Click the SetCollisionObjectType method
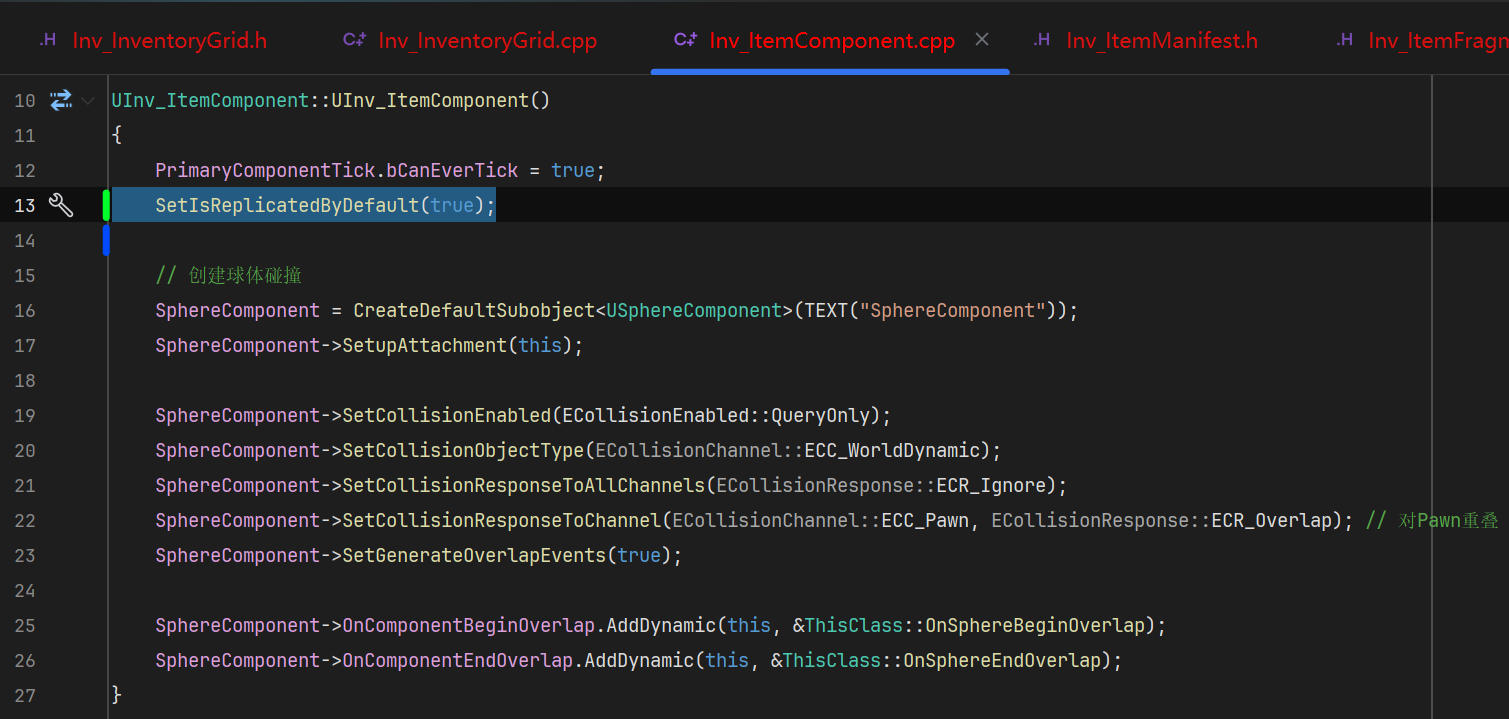This screenshot has width=1509, height=719. pos(463,451)
